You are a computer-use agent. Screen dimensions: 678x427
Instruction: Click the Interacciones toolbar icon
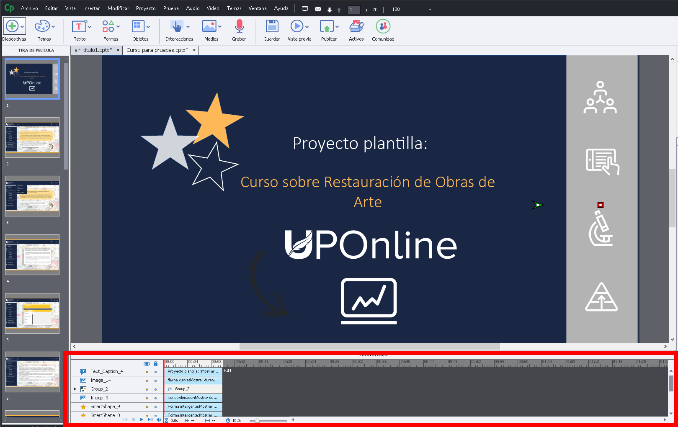(177, 27)
